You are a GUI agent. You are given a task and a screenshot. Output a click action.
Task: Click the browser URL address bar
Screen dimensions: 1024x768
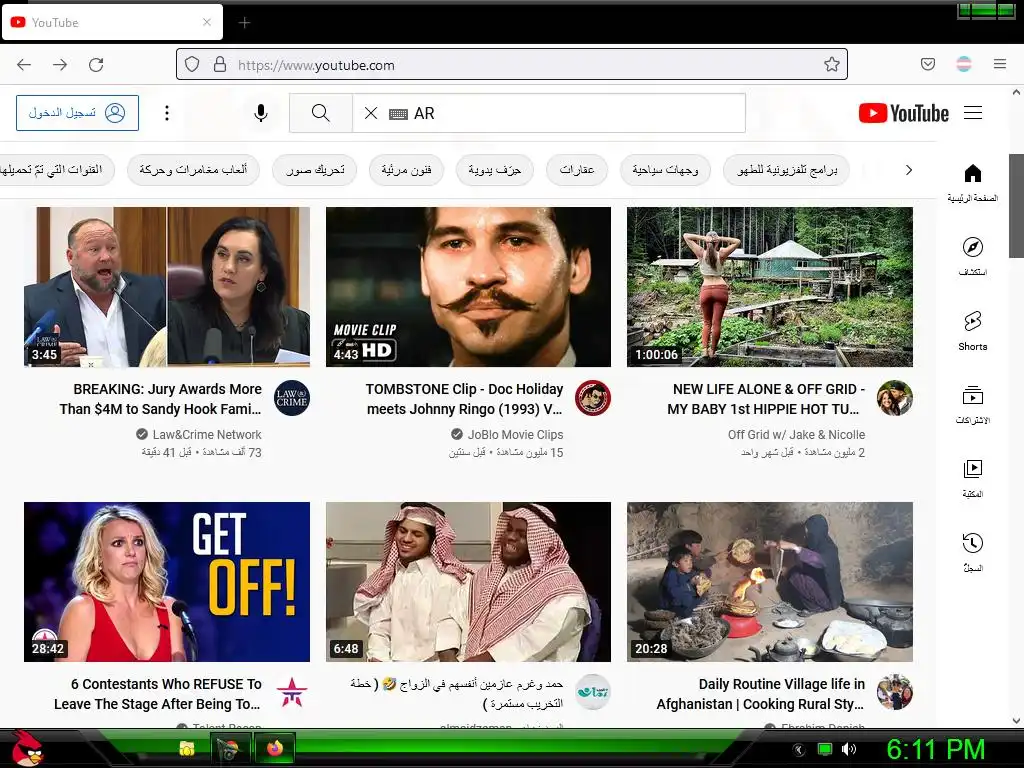511,65
